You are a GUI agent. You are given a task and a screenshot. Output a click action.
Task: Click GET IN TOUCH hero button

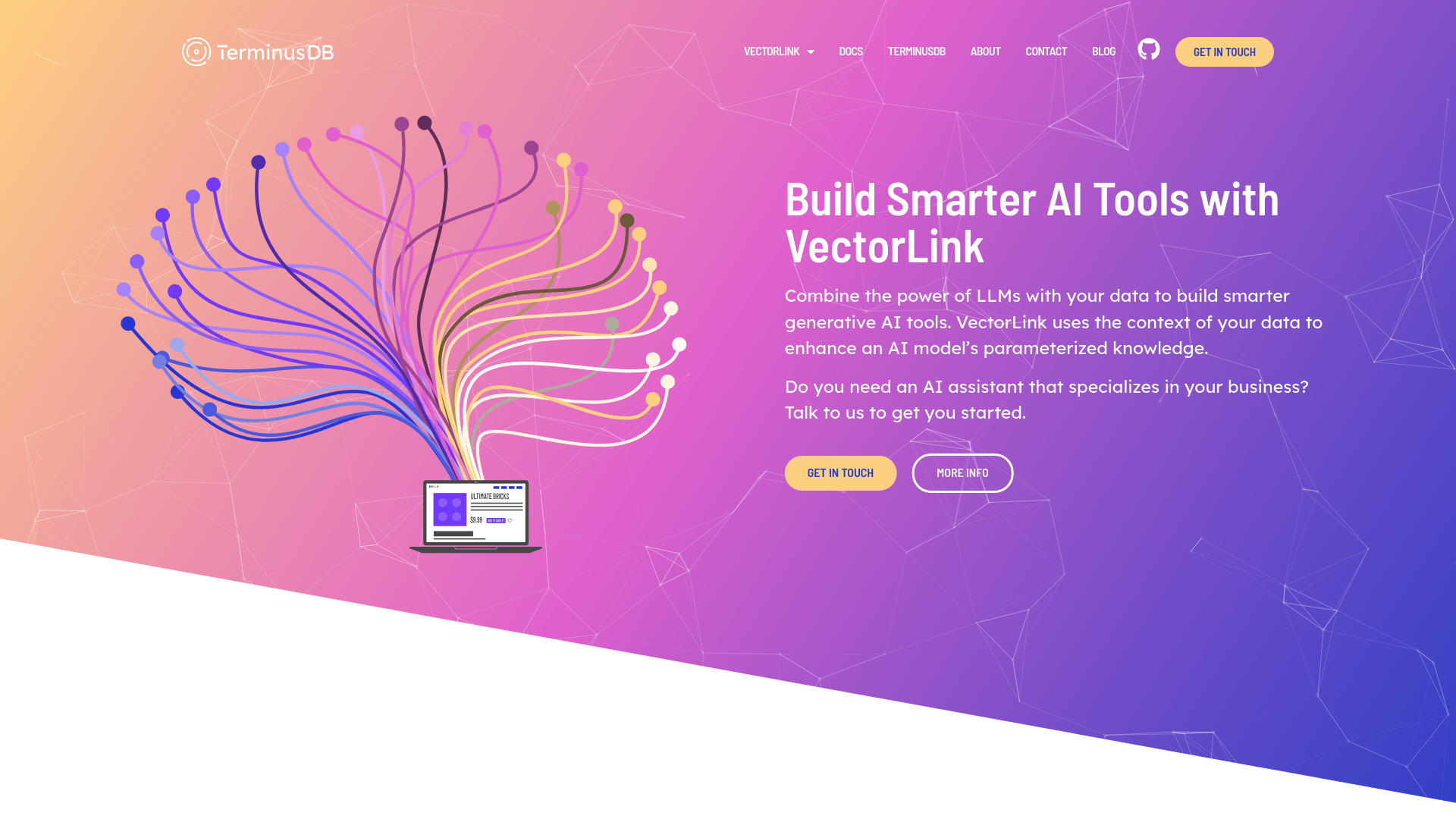(840, 472)
